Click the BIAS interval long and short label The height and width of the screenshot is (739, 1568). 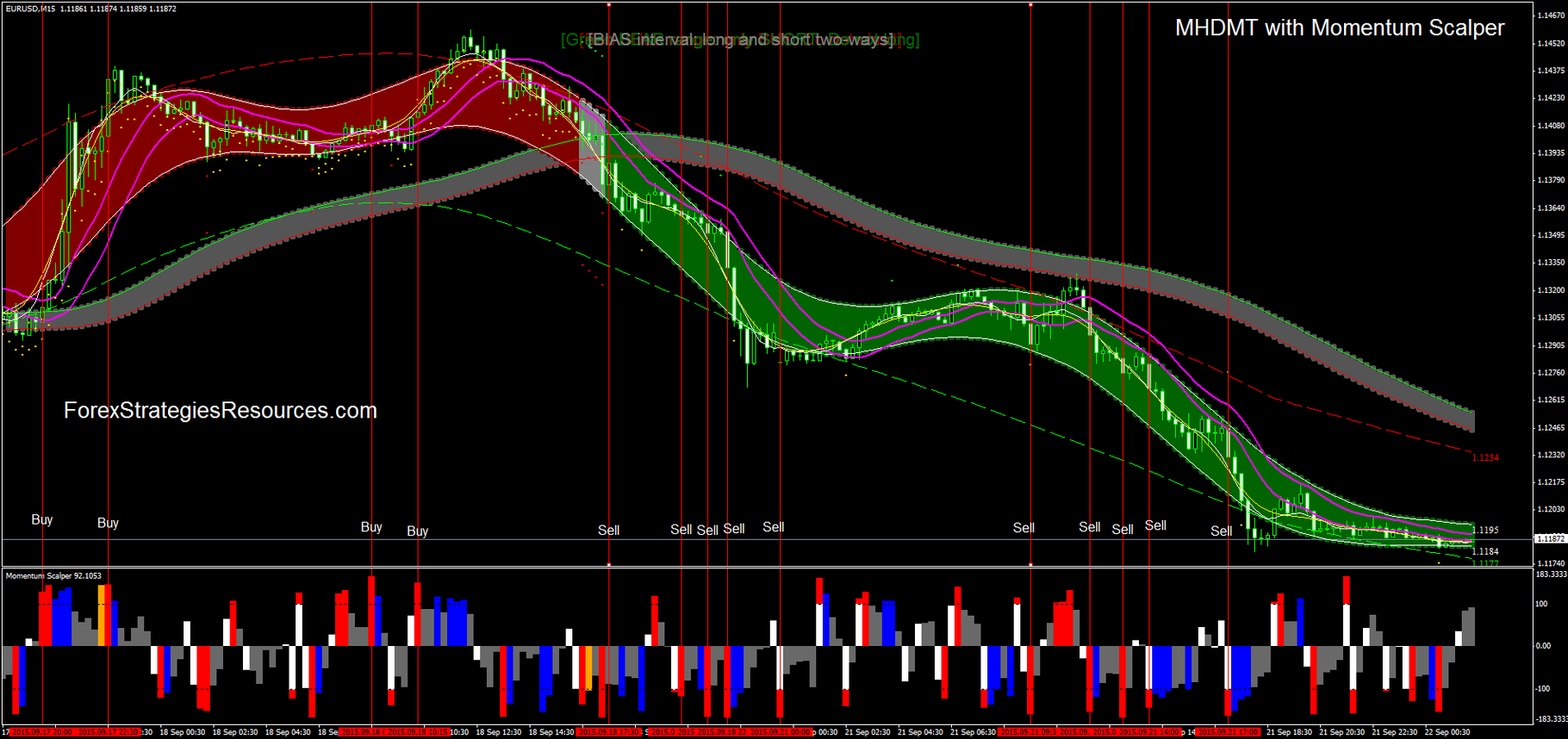pos(740,40)
